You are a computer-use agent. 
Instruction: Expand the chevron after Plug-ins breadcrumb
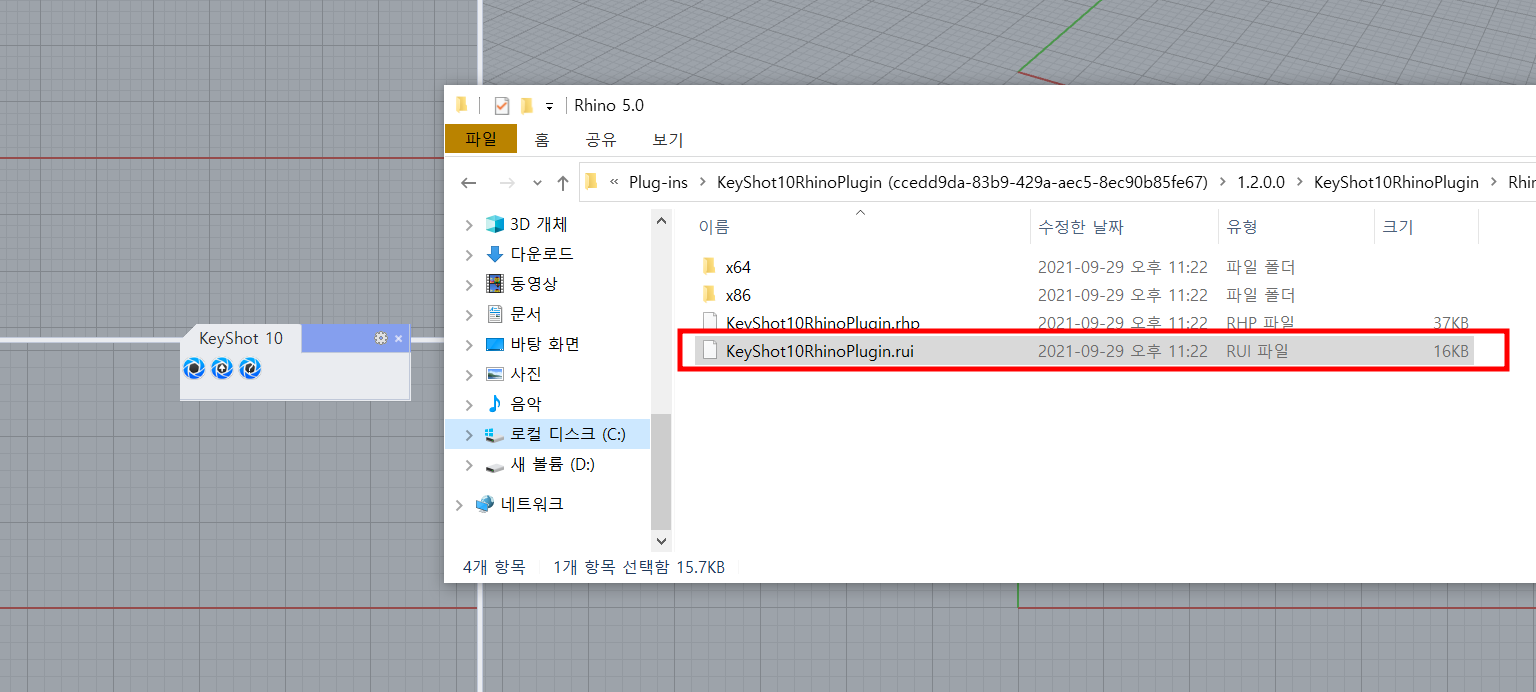[704, 182]
